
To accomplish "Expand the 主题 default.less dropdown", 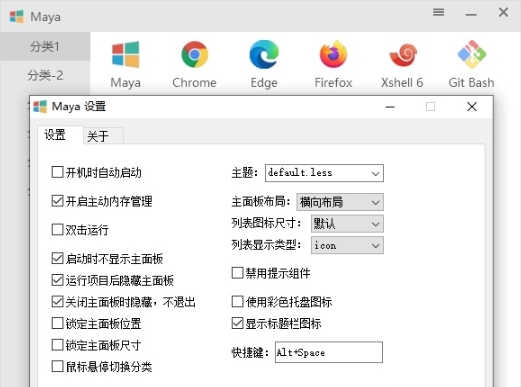I will coord(324,173).
